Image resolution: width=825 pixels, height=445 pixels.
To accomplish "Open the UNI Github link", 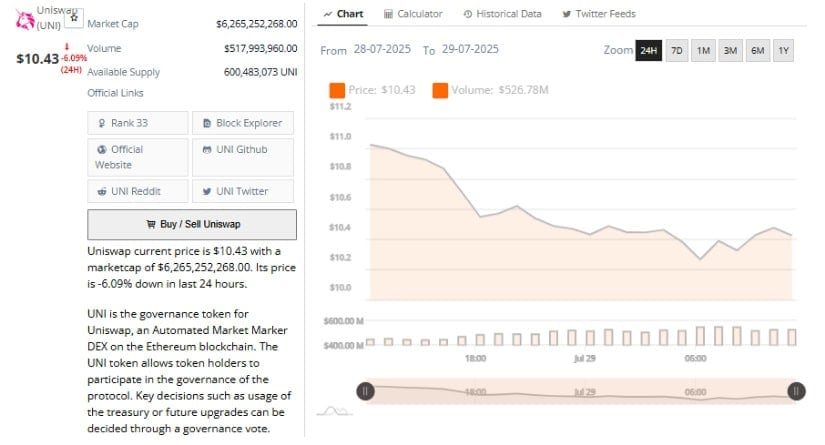I will [x=243, y=157].
